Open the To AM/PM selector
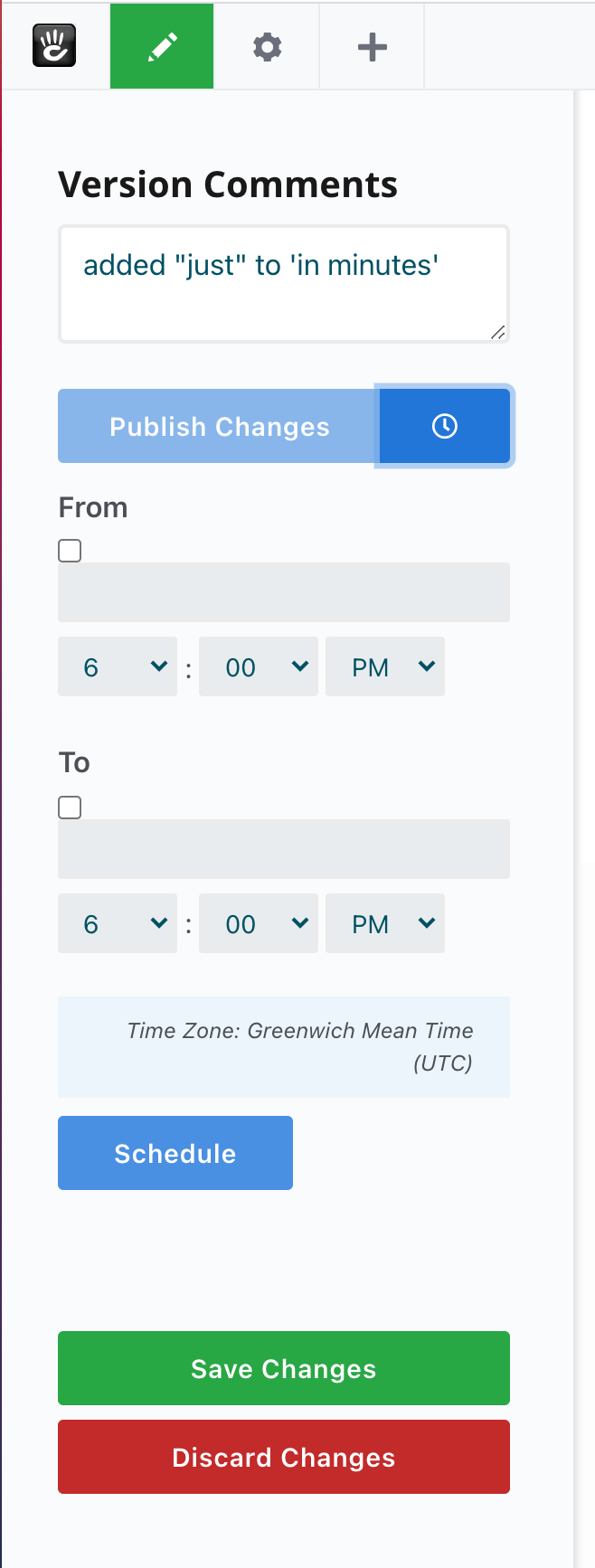The image size is (595, 1568). (385, 923)
